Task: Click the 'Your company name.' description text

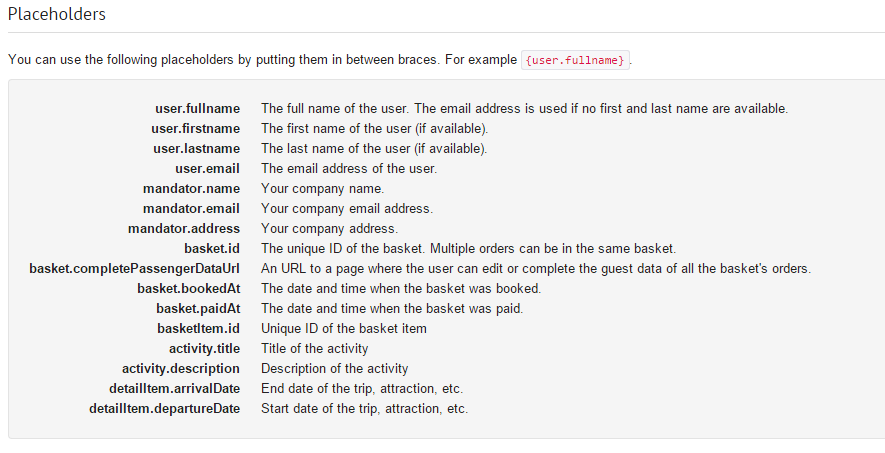Action: coord(322,189)
